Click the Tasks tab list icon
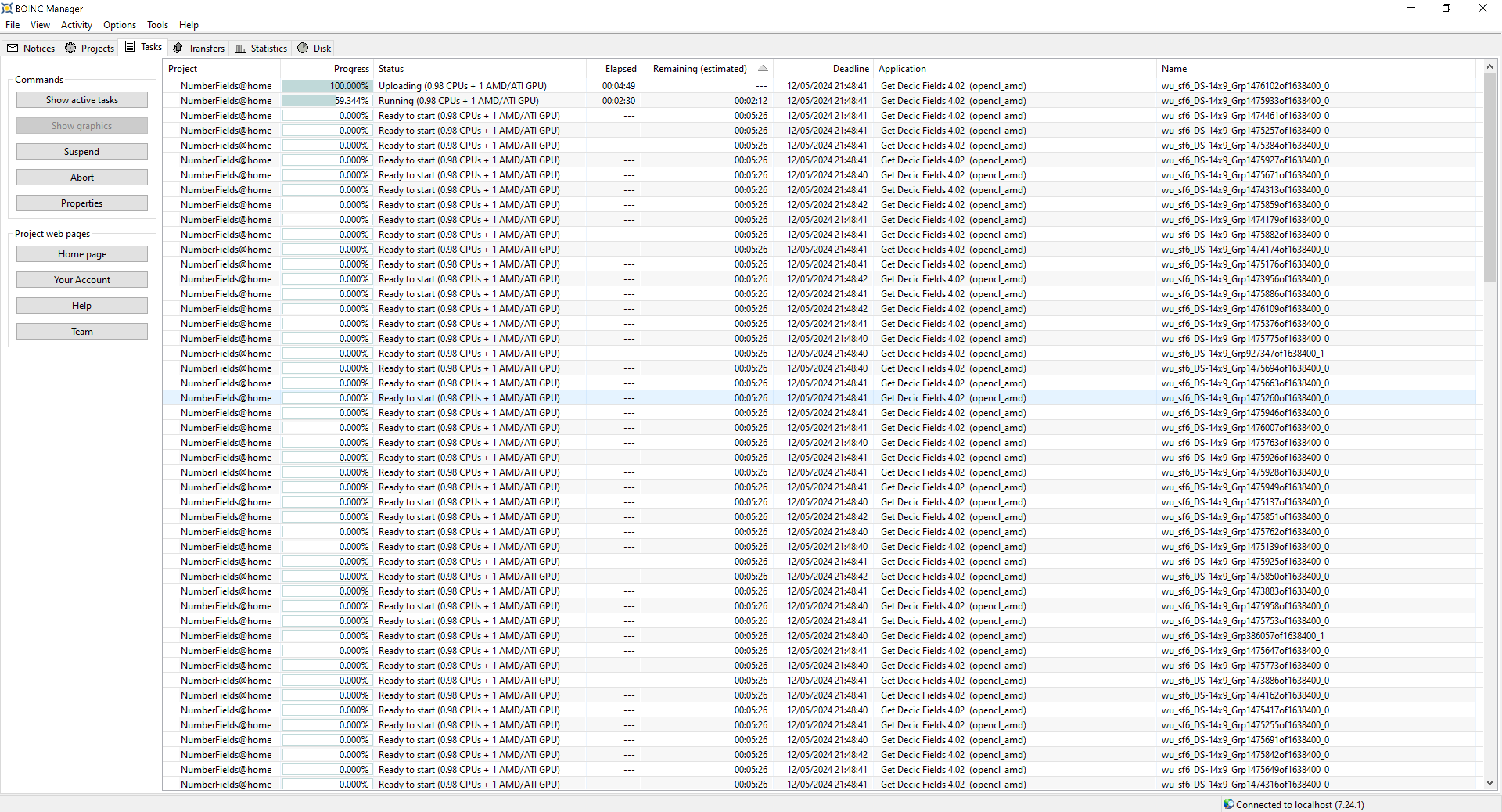1502x812 pixels. tap(129, 47)
